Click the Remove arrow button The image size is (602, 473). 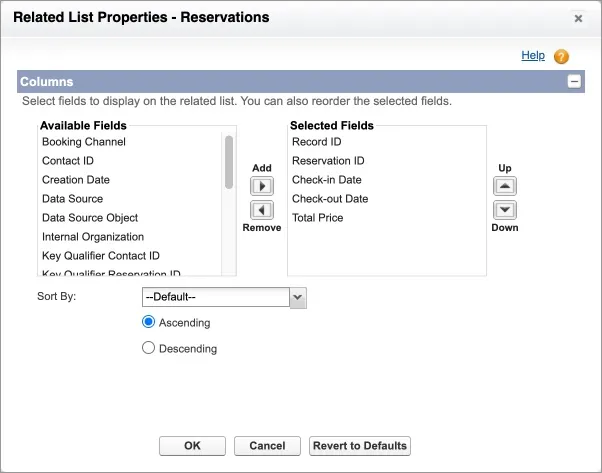[262, 210]
